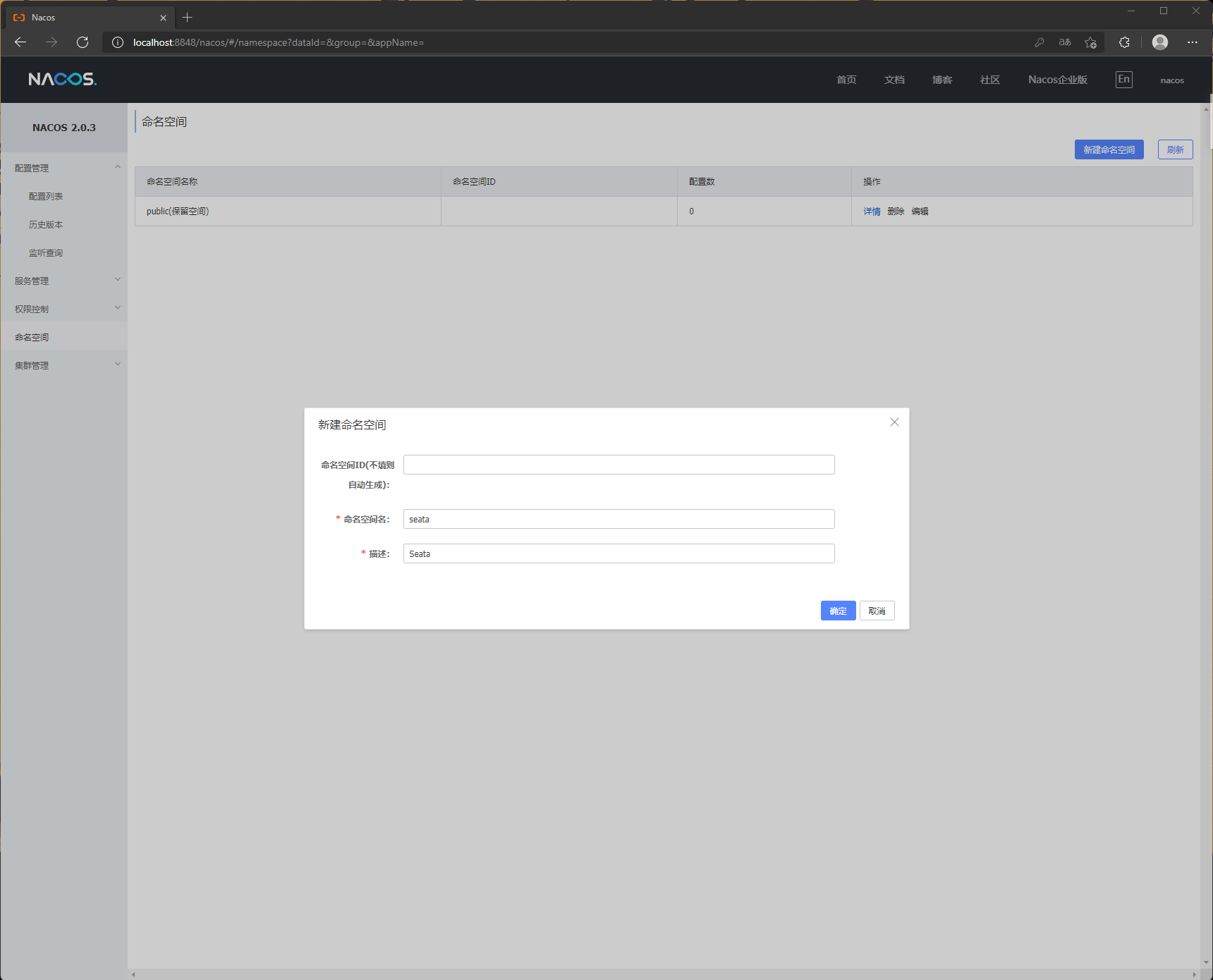Maximize the browser window
Viewport: 1213px width, 980px height.
point(1164,11)
